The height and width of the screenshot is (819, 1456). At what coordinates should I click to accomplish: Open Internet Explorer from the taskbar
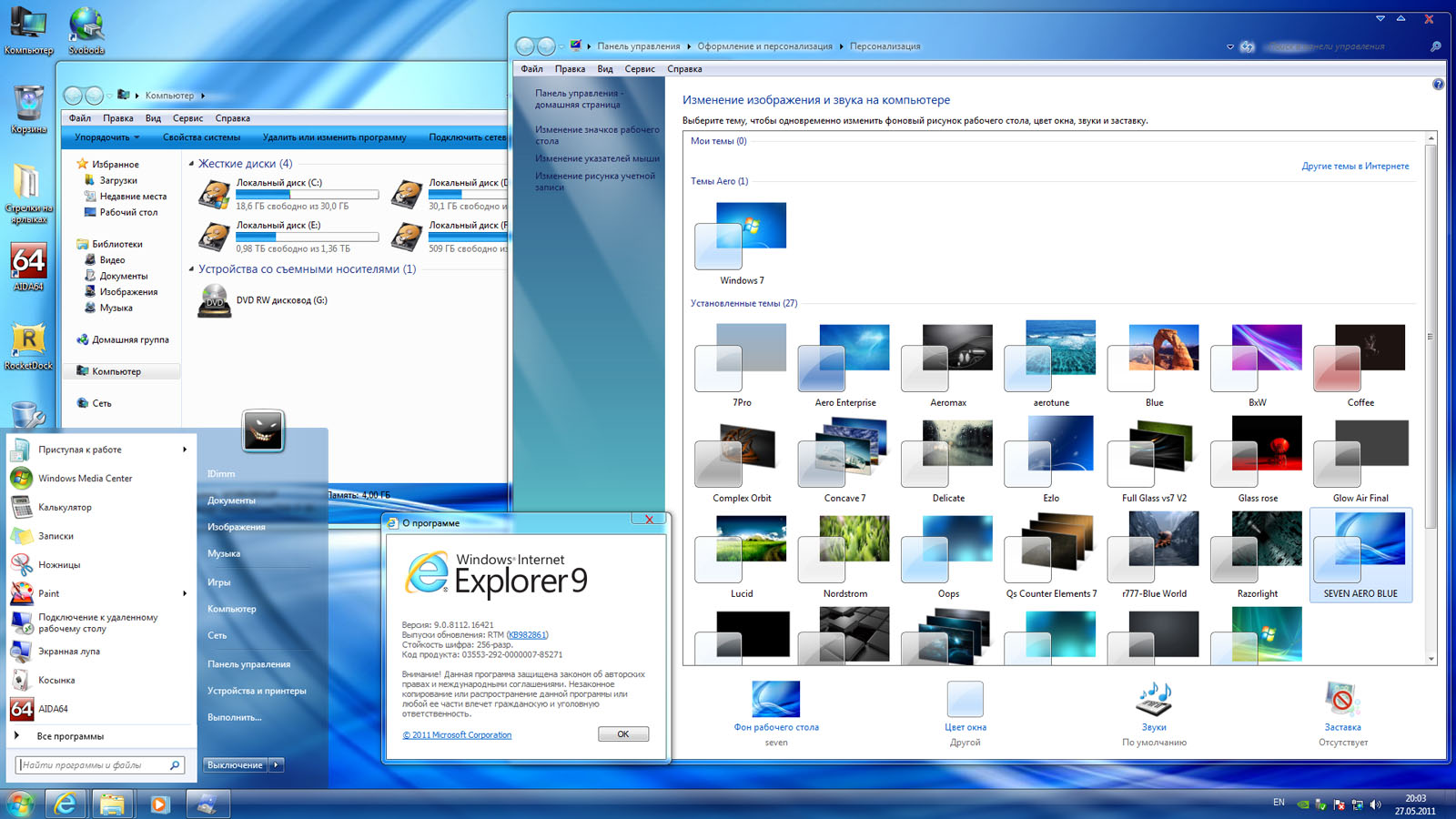click(65, 804)
